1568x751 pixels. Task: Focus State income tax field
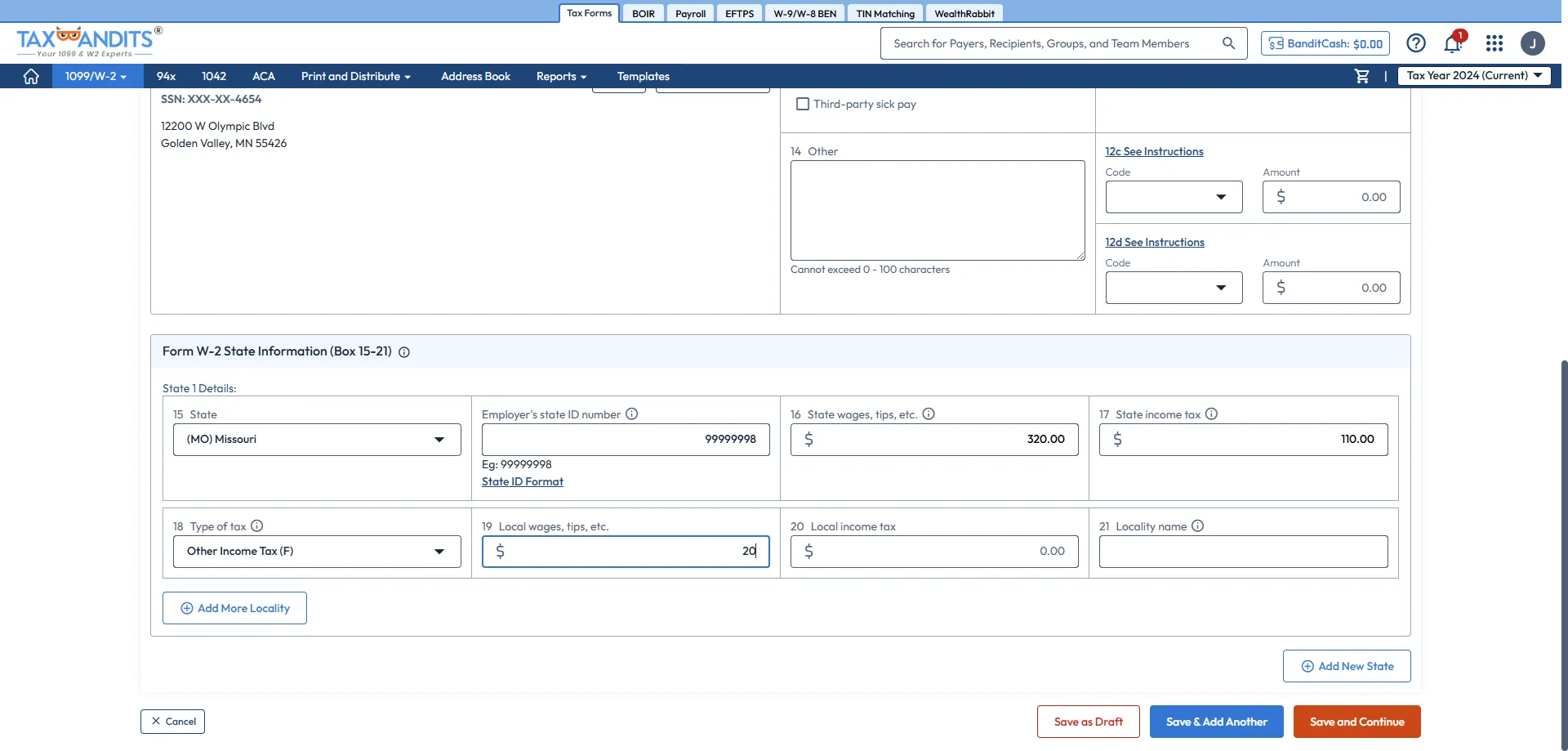[x=1243, y=440]
